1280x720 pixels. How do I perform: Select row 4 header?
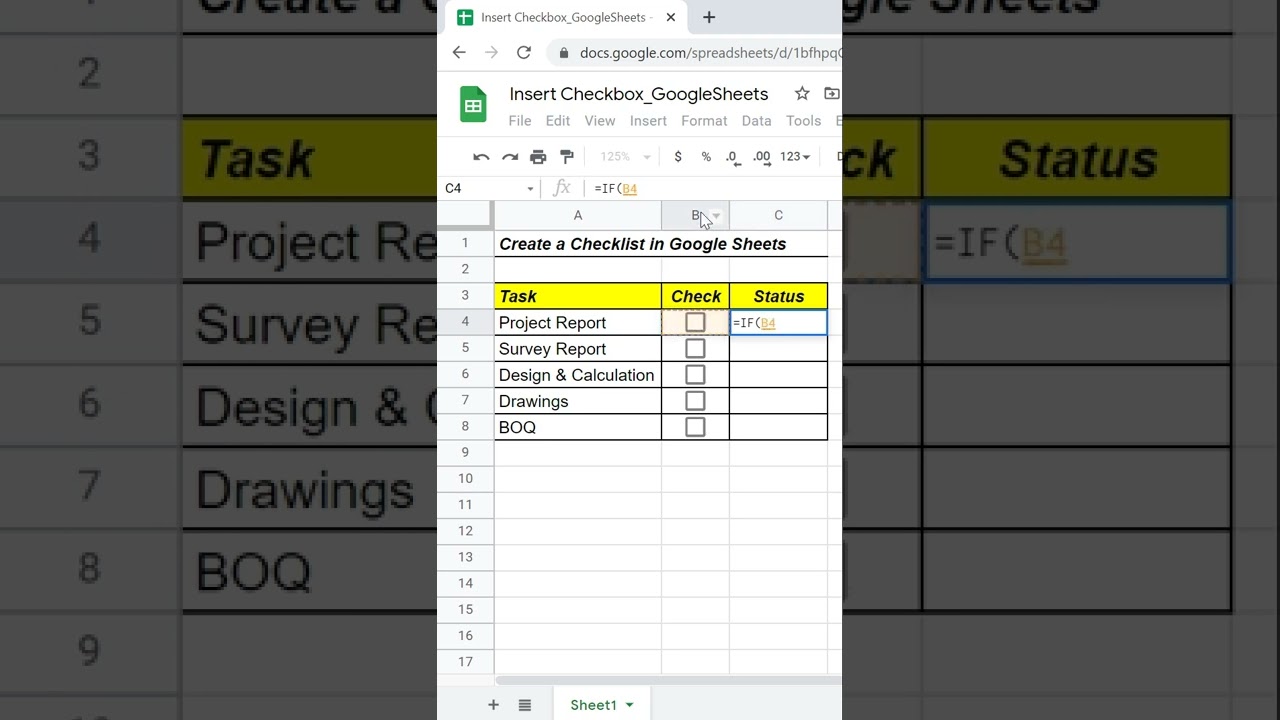(x=465, y=322)
